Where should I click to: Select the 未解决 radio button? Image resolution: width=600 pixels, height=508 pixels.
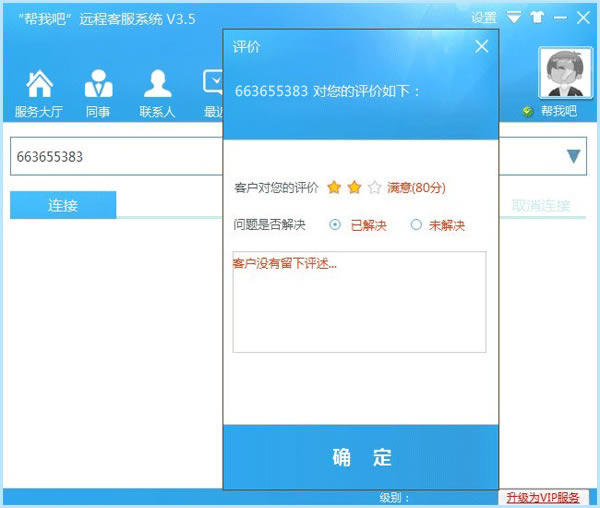tap(416, 225)
